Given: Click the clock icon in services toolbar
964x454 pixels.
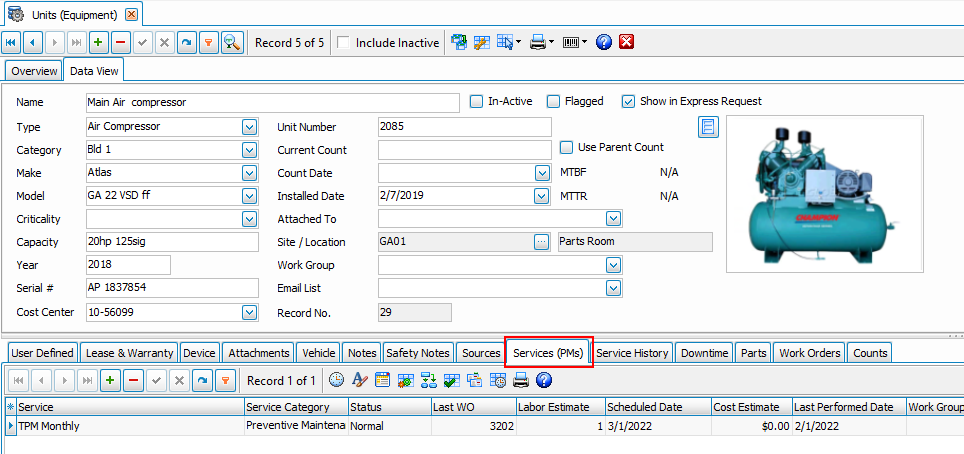Looking at the screenshot, I should (336, 380).
